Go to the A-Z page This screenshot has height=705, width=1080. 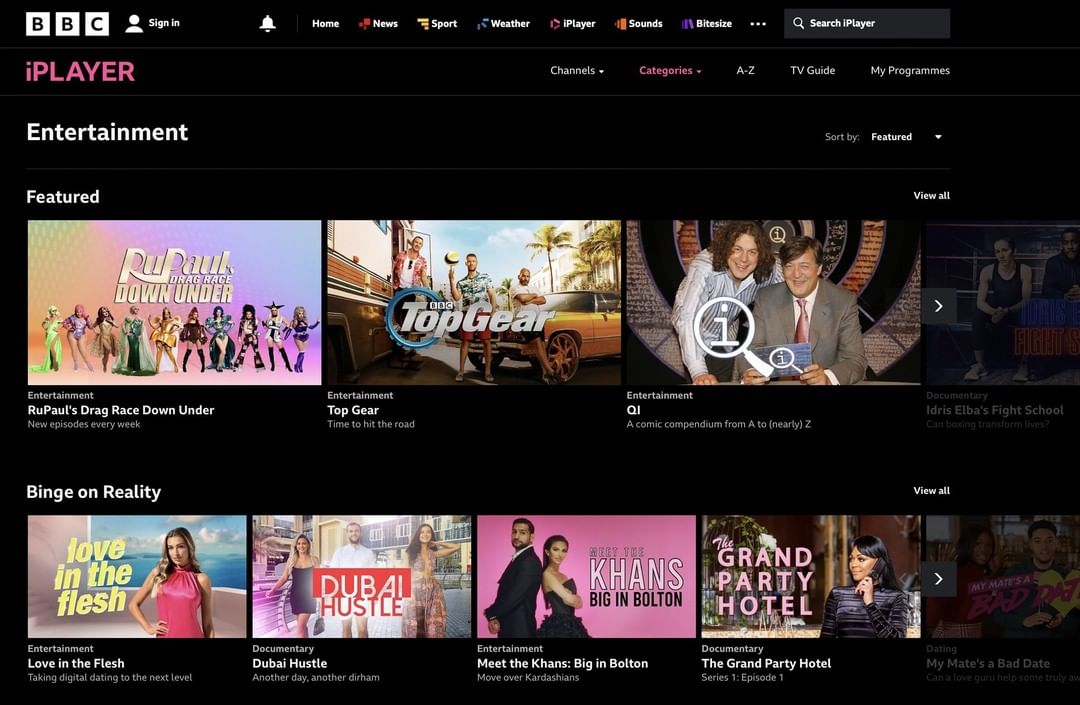745,71
